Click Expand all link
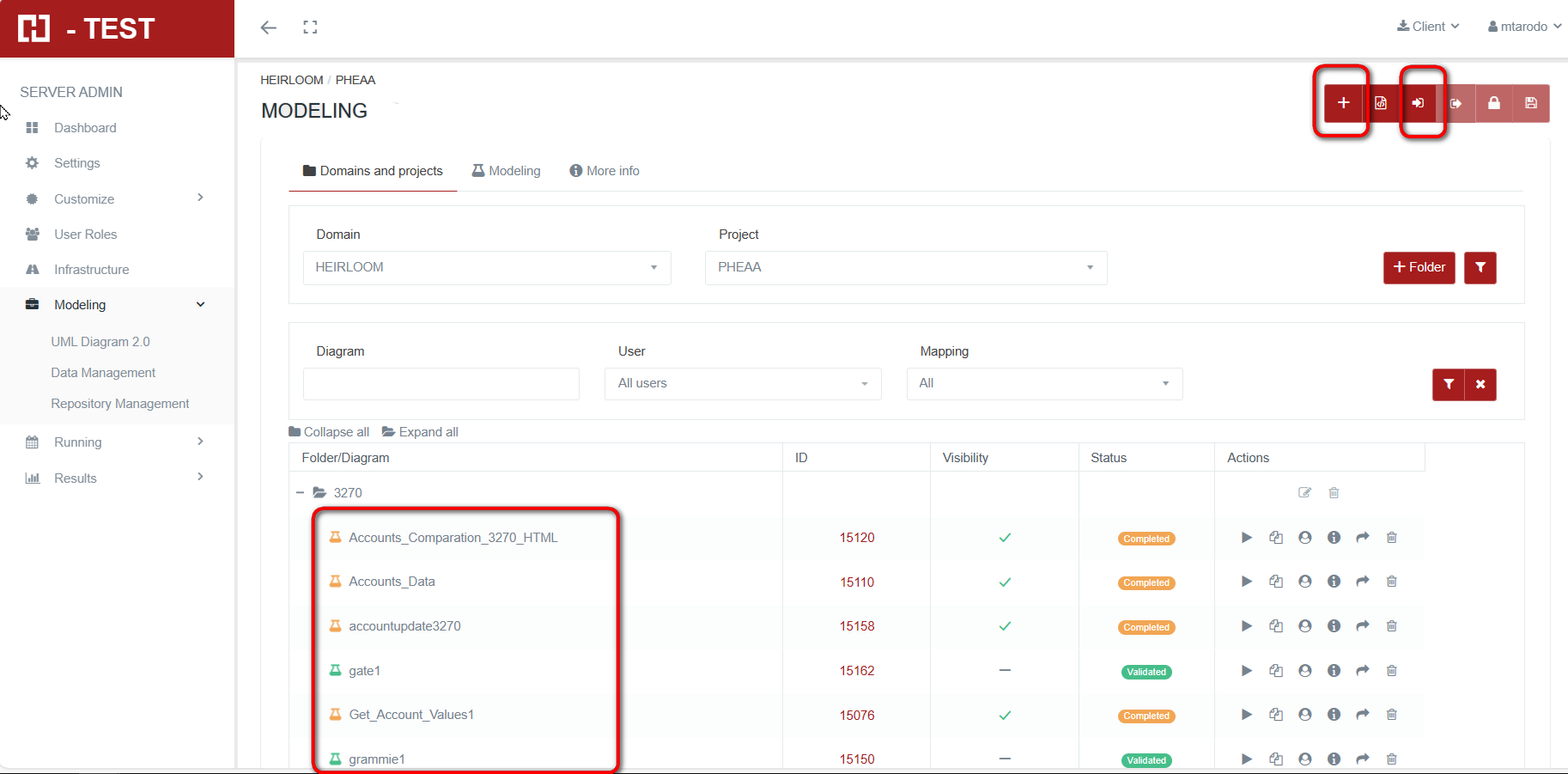Image resolution: width=1568 pixels, height=774 pixels. point(420,432)
